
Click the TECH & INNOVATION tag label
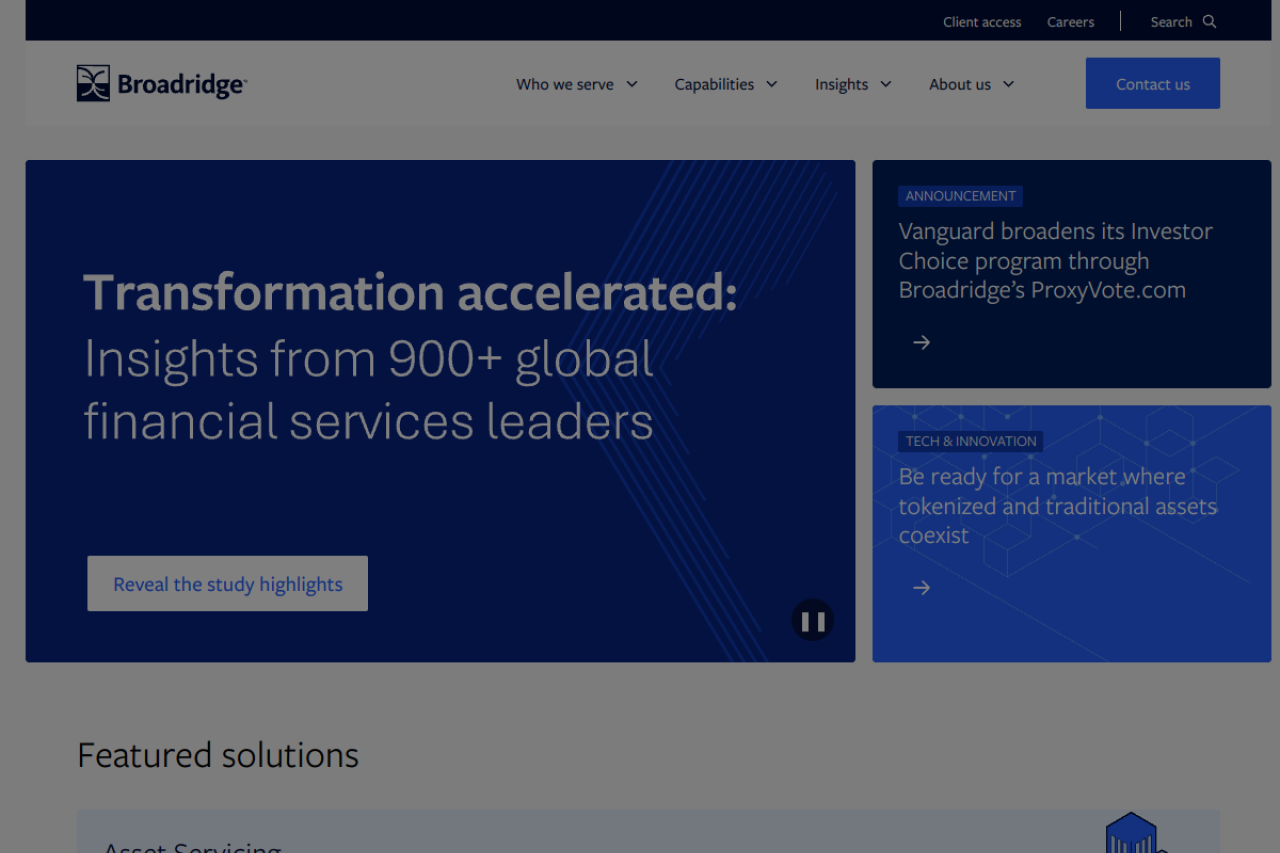pyautogui.click(x=970, y=441)
